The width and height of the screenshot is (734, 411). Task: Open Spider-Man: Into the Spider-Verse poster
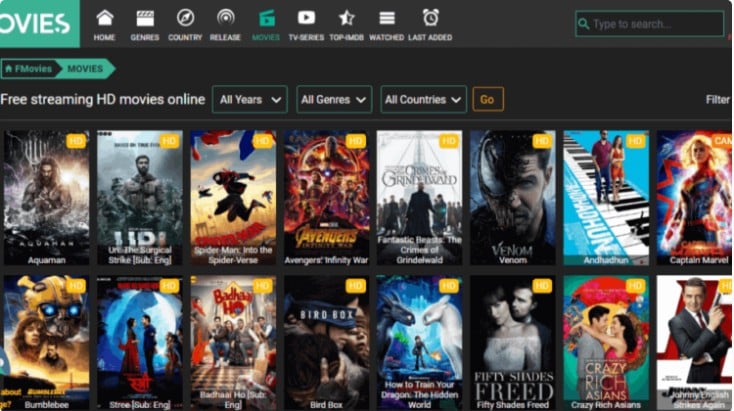233,198
